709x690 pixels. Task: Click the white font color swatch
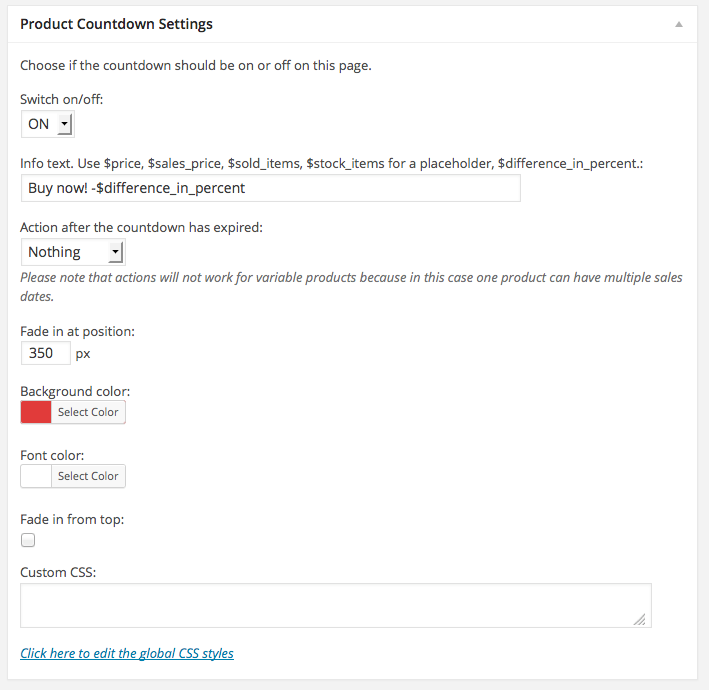pyautogui.click(x=36, y=476)
